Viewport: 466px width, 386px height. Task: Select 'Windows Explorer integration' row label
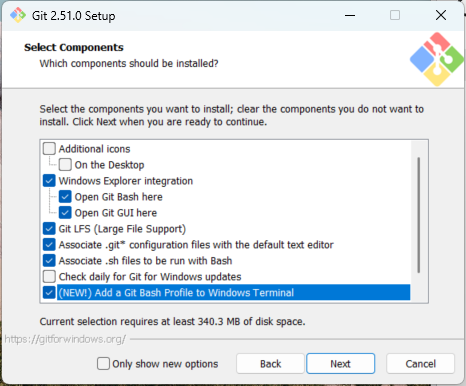coord(126,181)
